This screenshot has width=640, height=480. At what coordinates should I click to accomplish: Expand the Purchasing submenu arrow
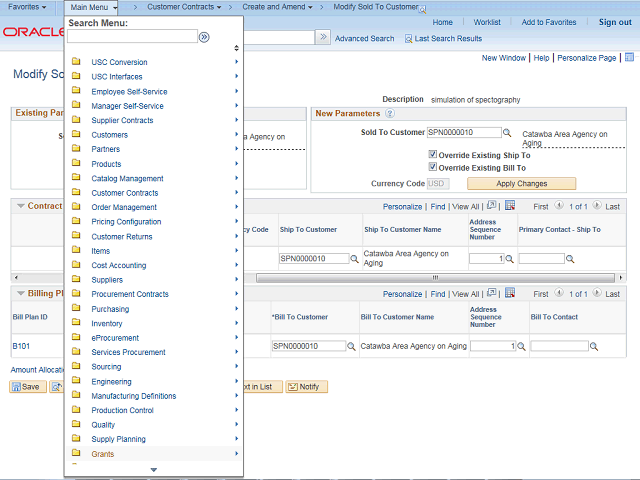[236, 309]
